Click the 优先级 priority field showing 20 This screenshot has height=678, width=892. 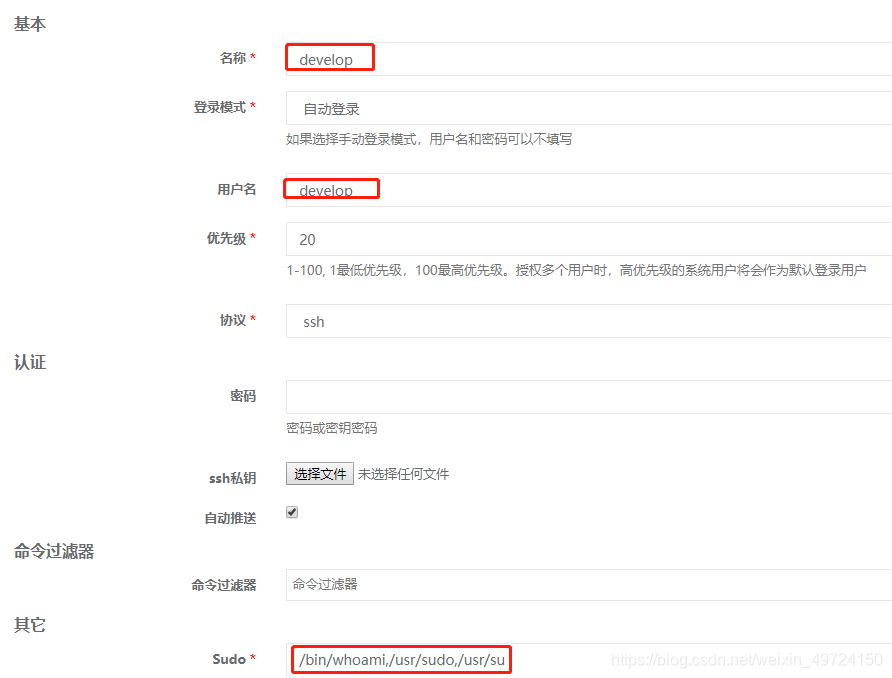[x=589, y=239]
